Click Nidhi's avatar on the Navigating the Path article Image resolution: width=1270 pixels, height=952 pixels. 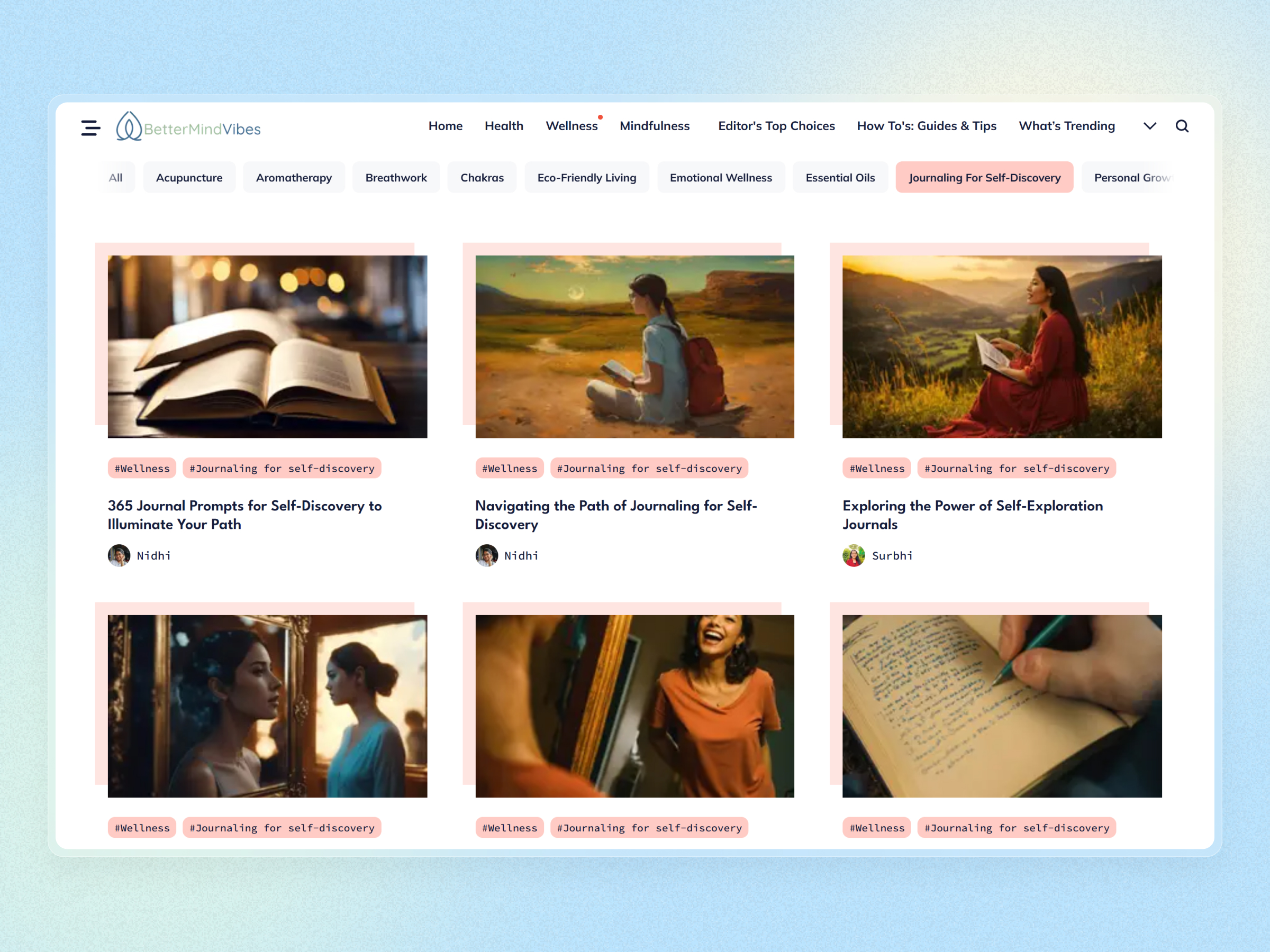tap(486, 555)
